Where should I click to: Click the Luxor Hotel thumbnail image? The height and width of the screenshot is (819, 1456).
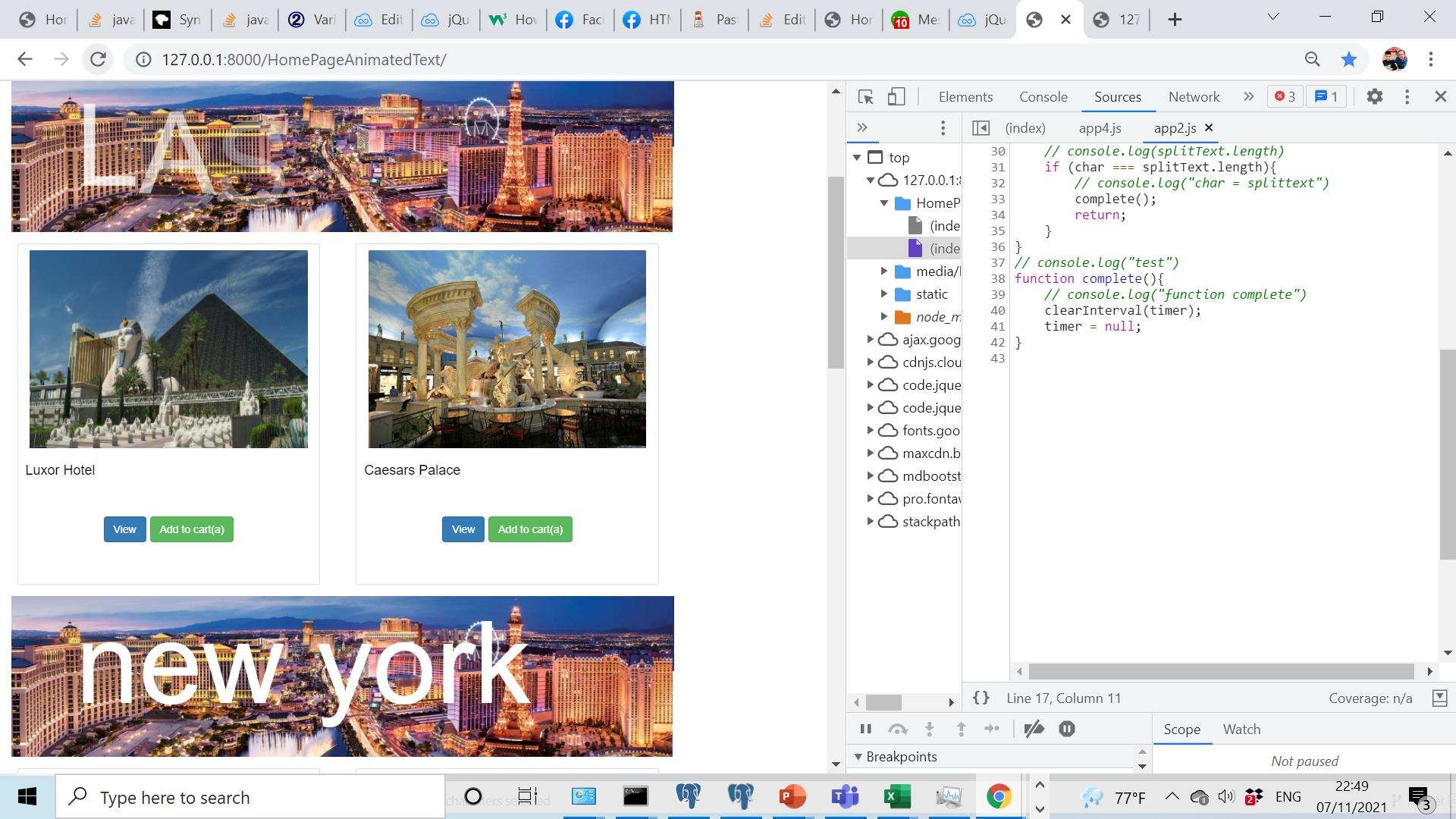tap(168, 349)
